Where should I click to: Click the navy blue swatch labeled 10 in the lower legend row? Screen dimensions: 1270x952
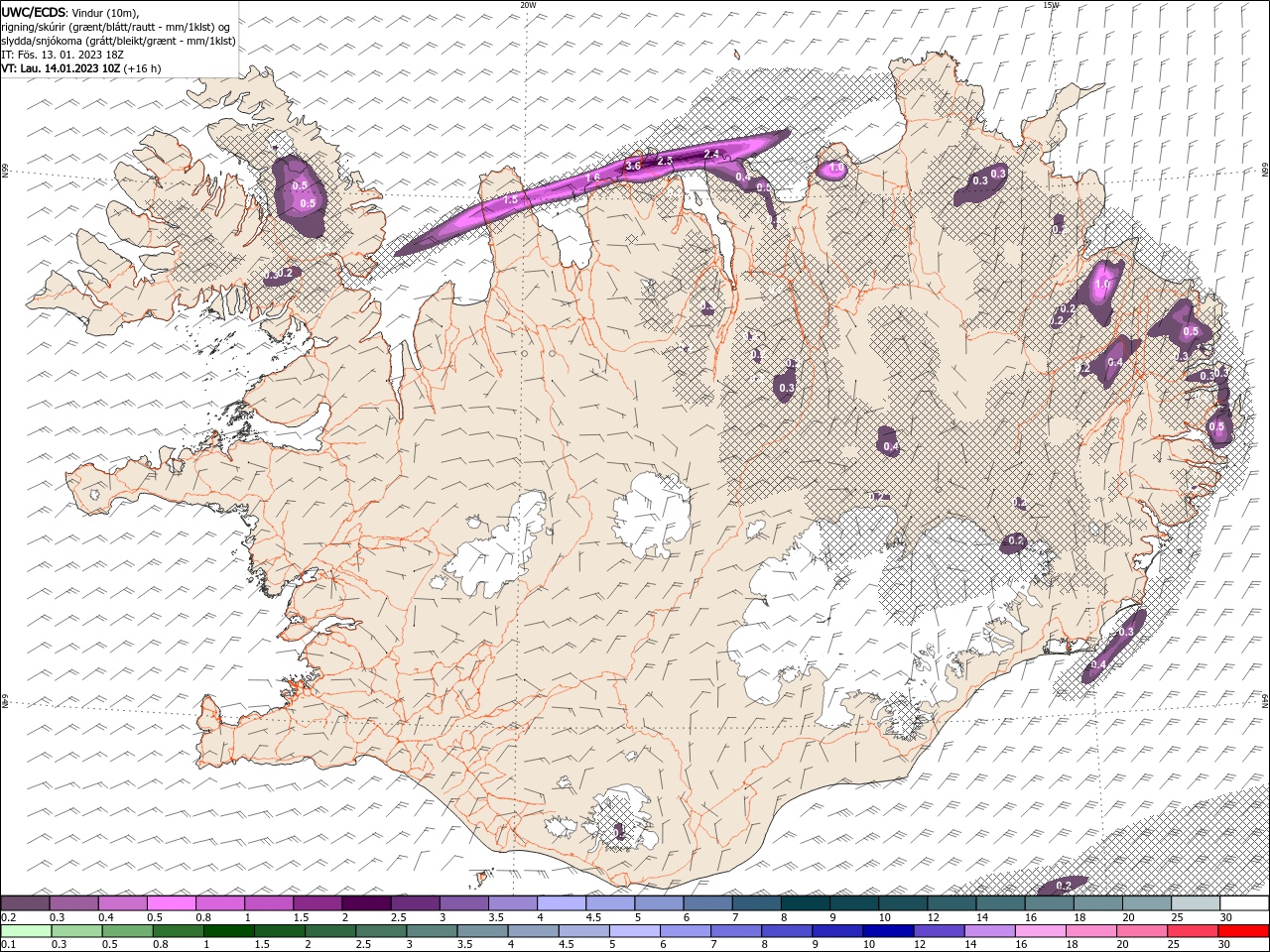point(888,931)
